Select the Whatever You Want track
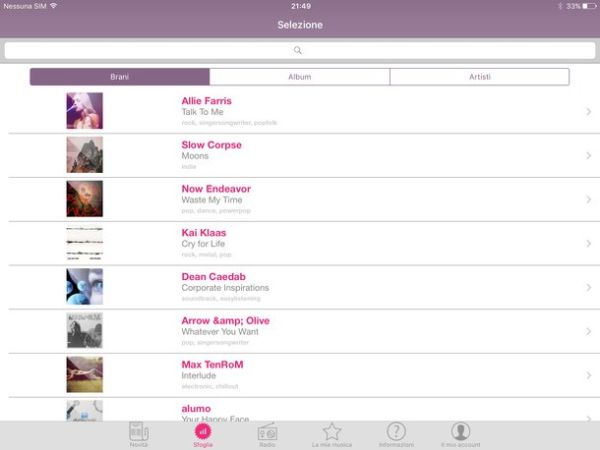Viewport: 600px width, 450px height. tap(220, 332)
